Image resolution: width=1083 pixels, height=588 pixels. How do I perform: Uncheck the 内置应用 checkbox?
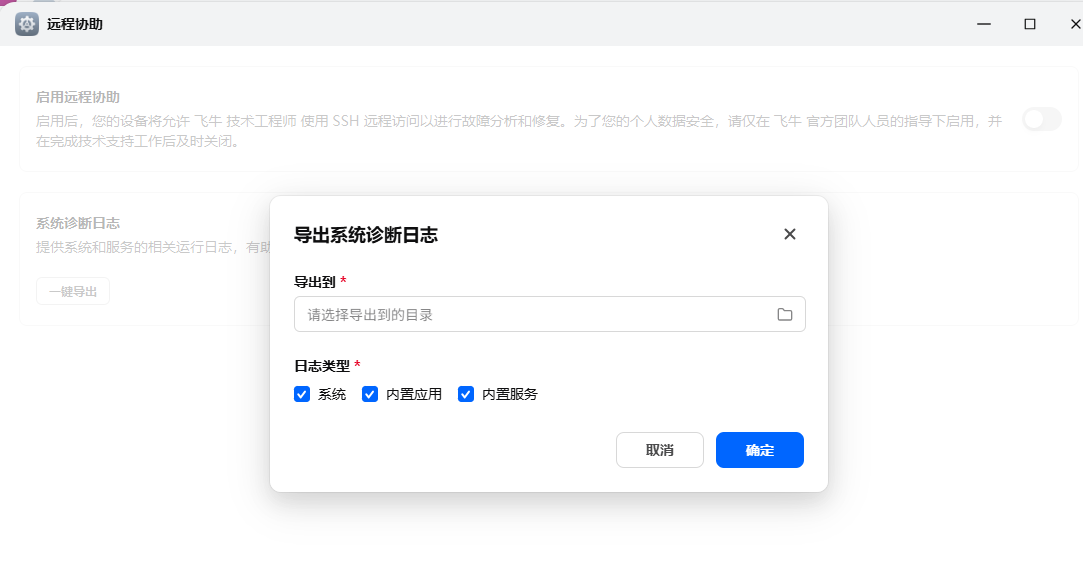coord(370,394)
